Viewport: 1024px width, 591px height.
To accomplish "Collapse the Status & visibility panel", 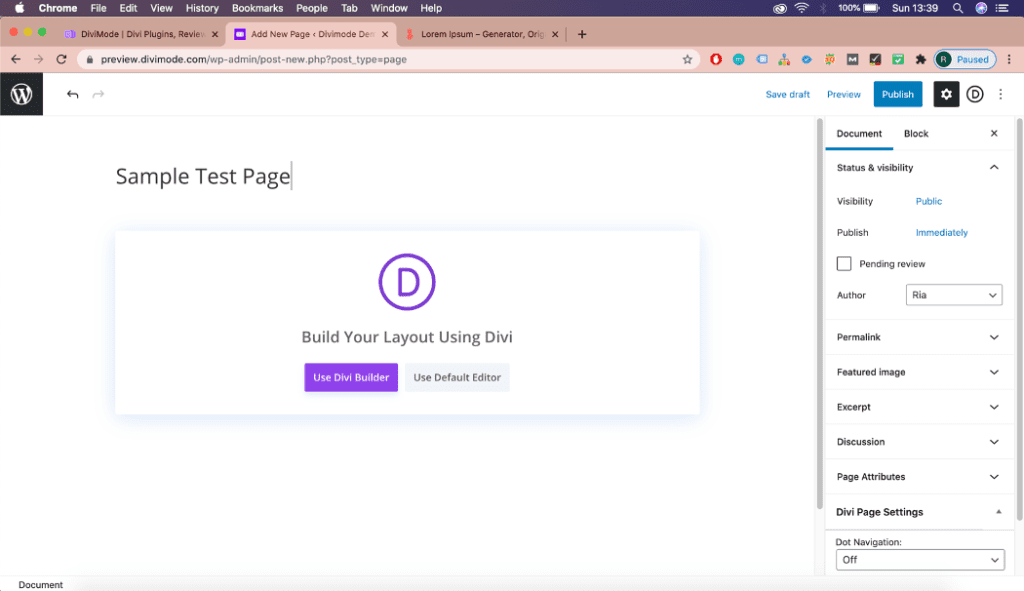I will (x=993, y=168).
